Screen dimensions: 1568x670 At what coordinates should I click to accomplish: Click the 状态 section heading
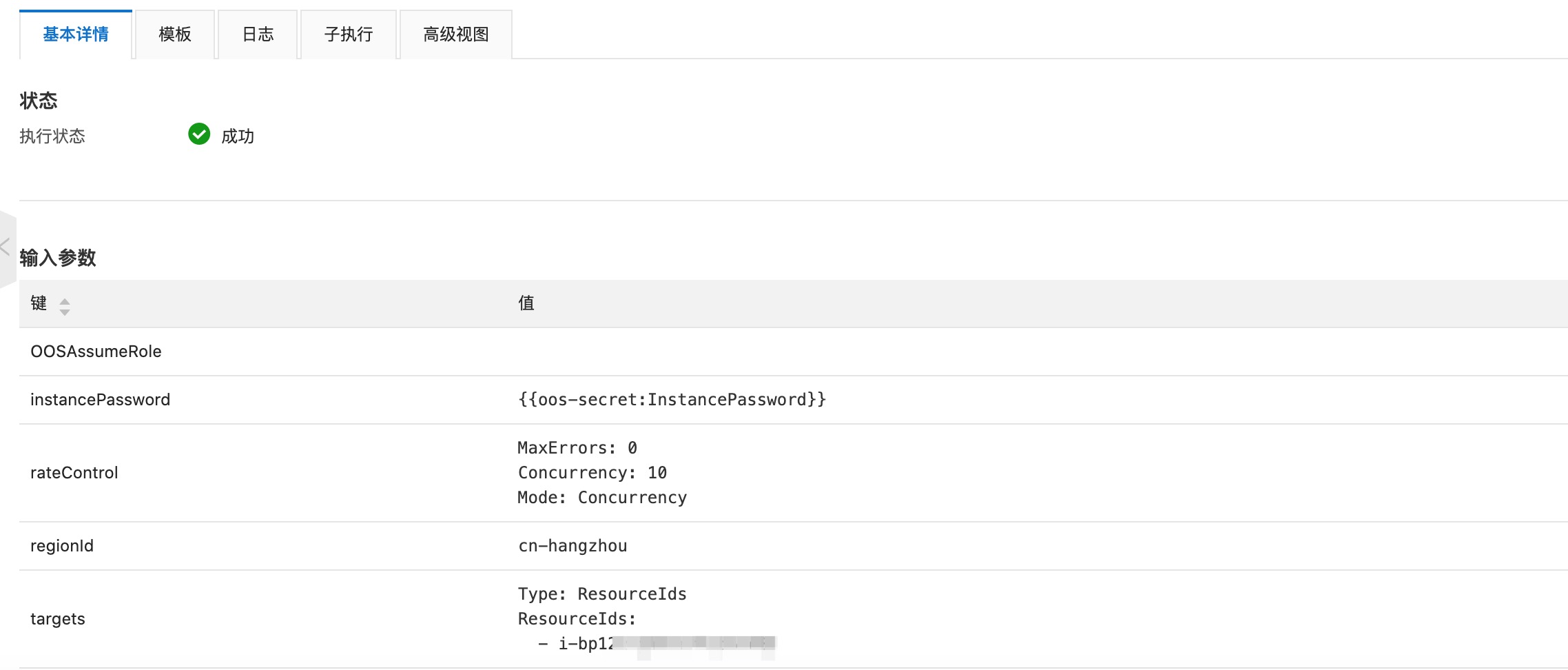click(x=39, y=101)
